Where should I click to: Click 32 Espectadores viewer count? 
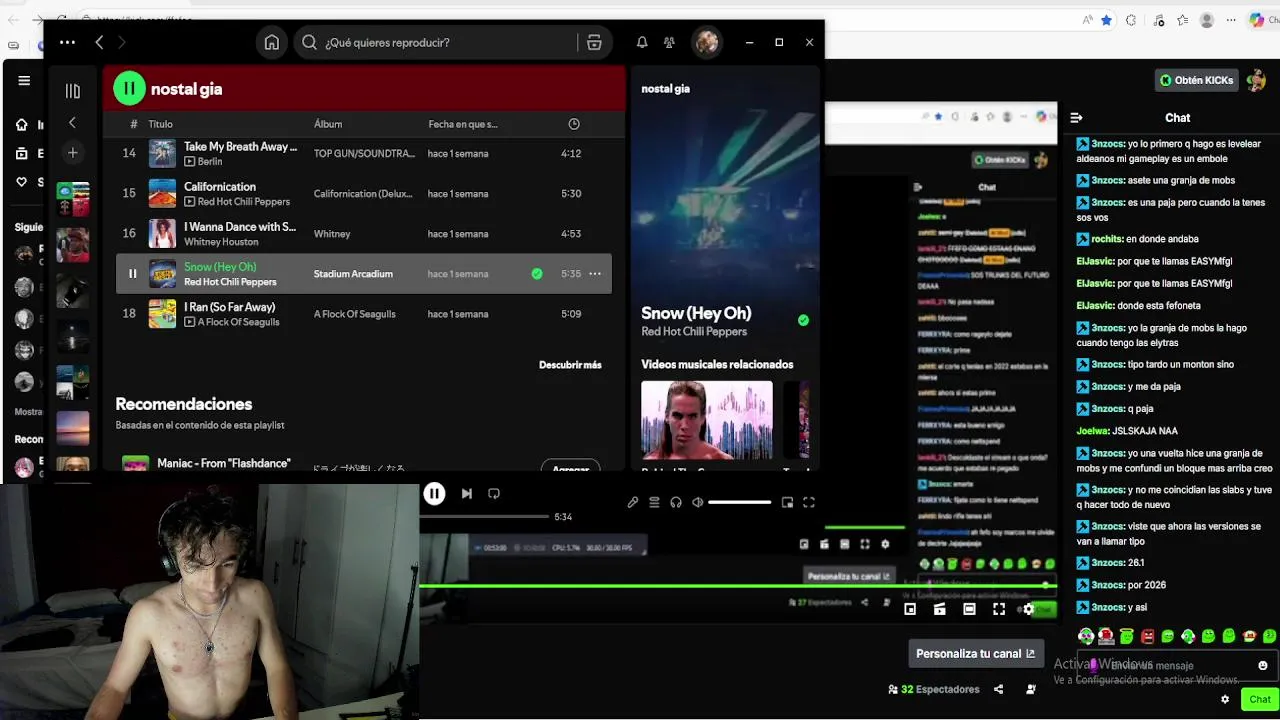click(x=934, y=689)
